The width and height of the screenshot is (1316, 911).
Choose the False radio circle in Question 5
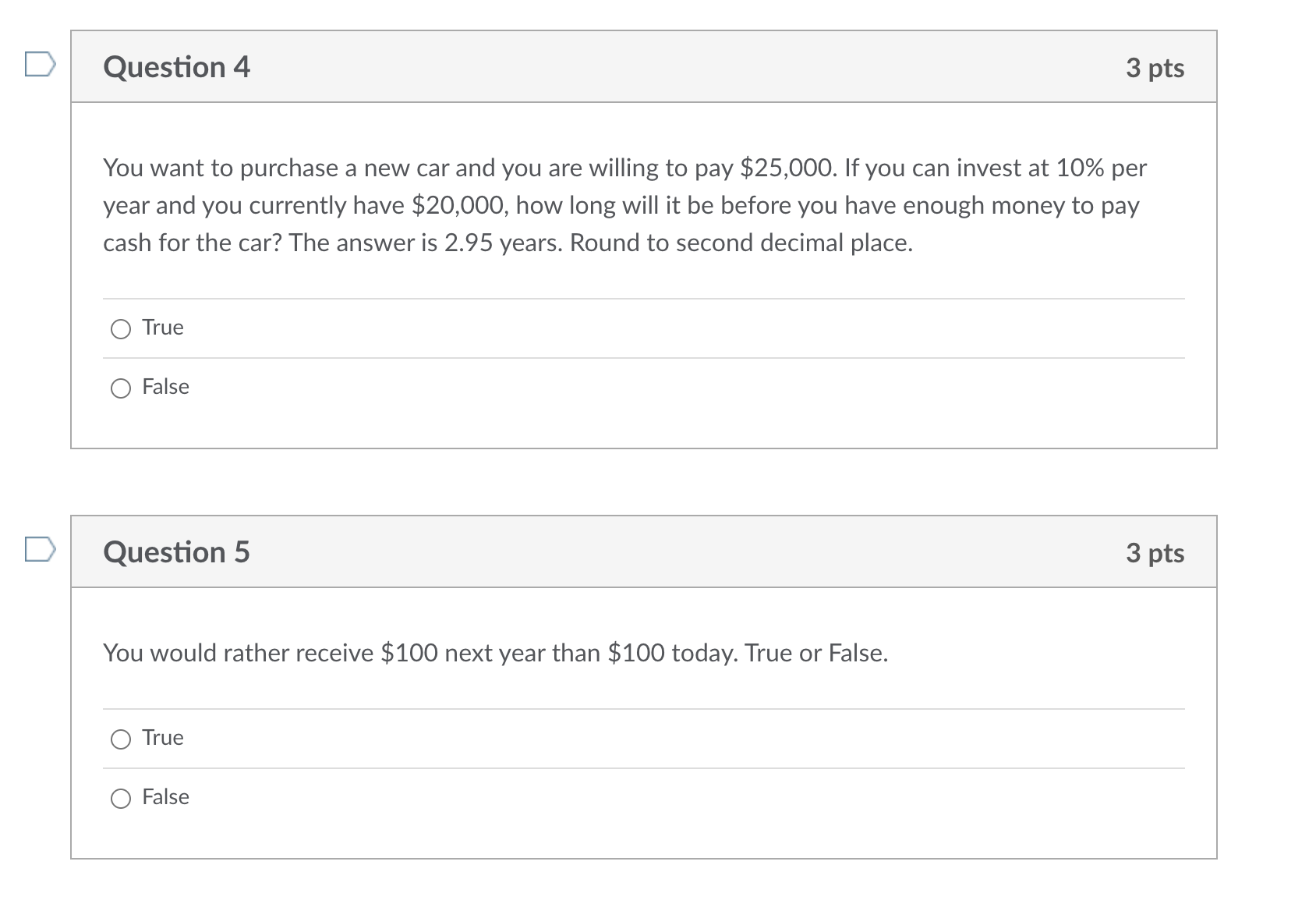pos(121,799)
